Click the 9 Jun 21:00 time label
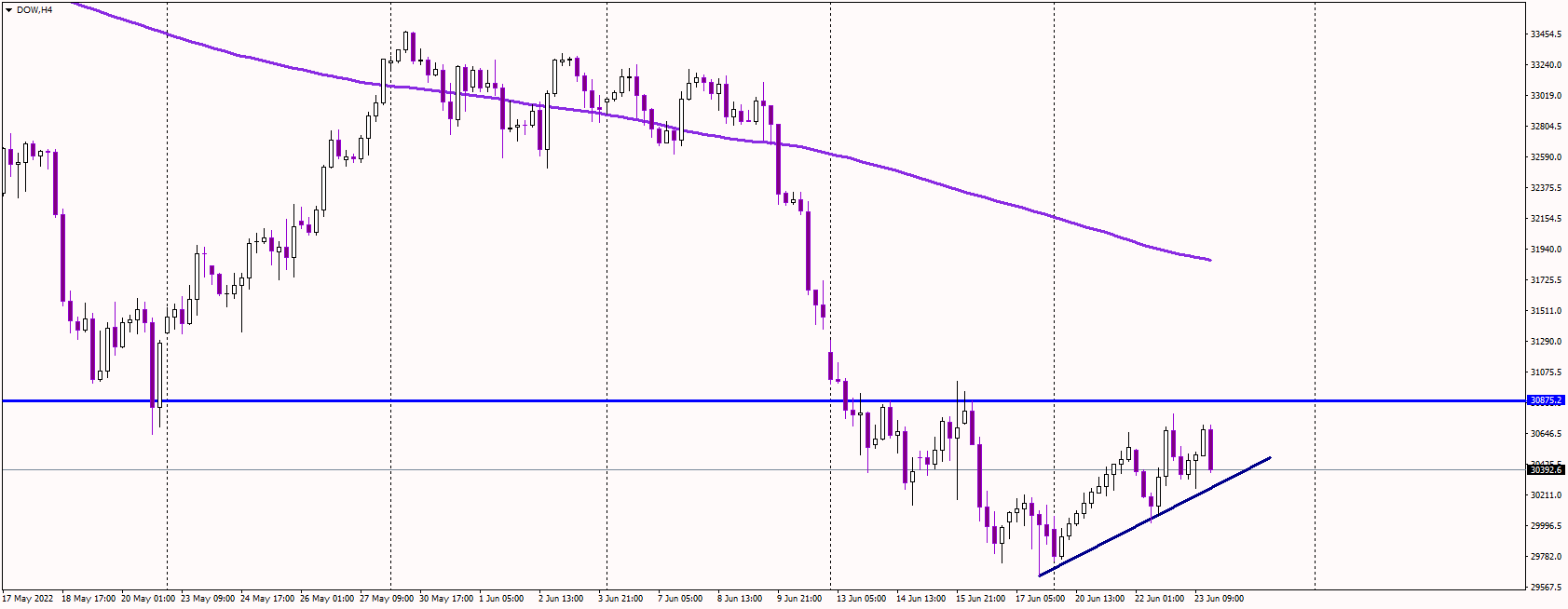 [799, 598]
